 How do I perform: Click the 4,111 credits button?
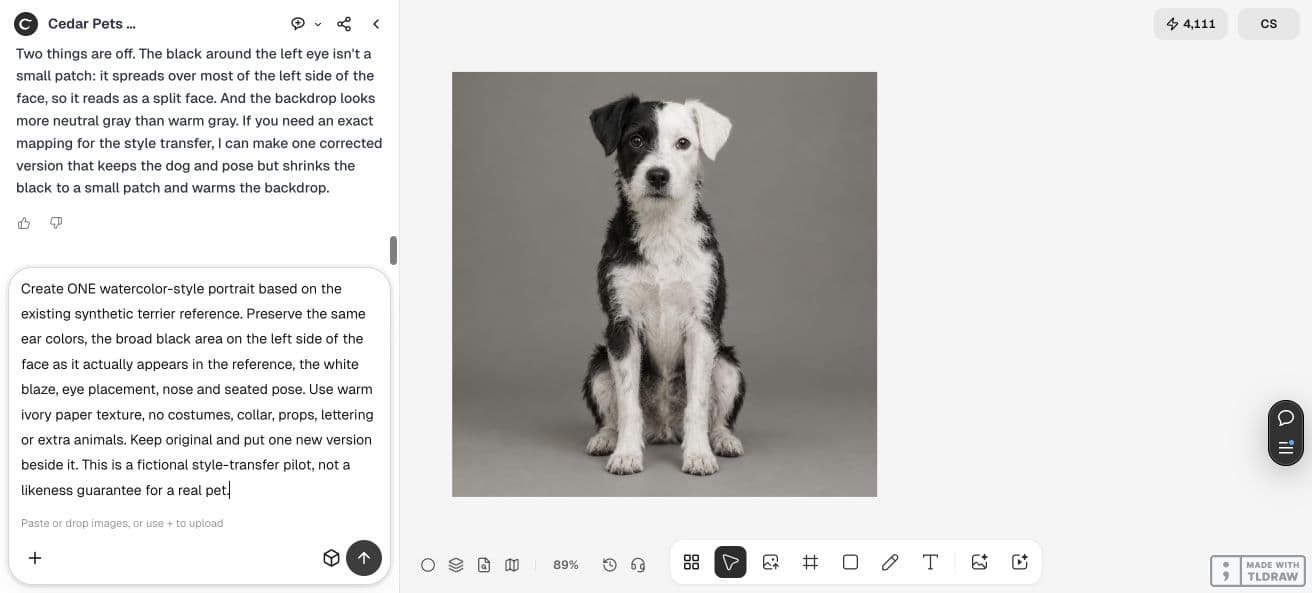click(x=1190, y=24)
